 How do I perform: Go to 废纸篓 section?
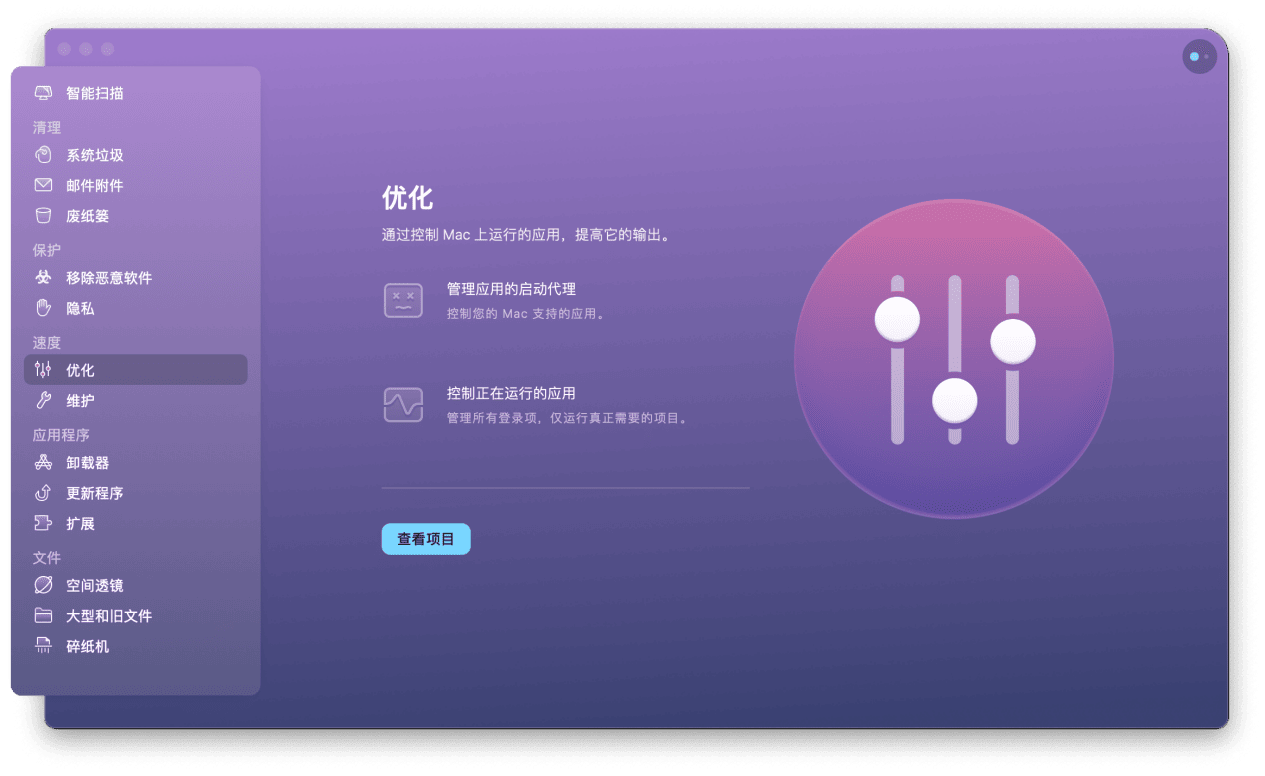click(x=136, y=216)
